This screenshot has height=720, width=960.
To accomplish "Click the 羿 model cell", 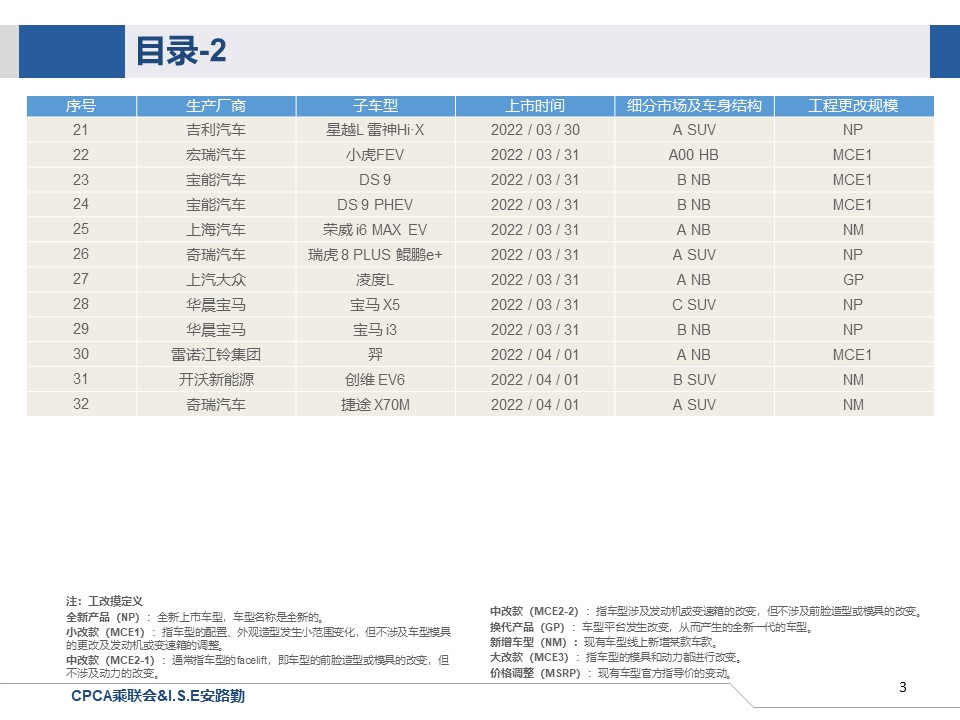I will coord(375,354).
